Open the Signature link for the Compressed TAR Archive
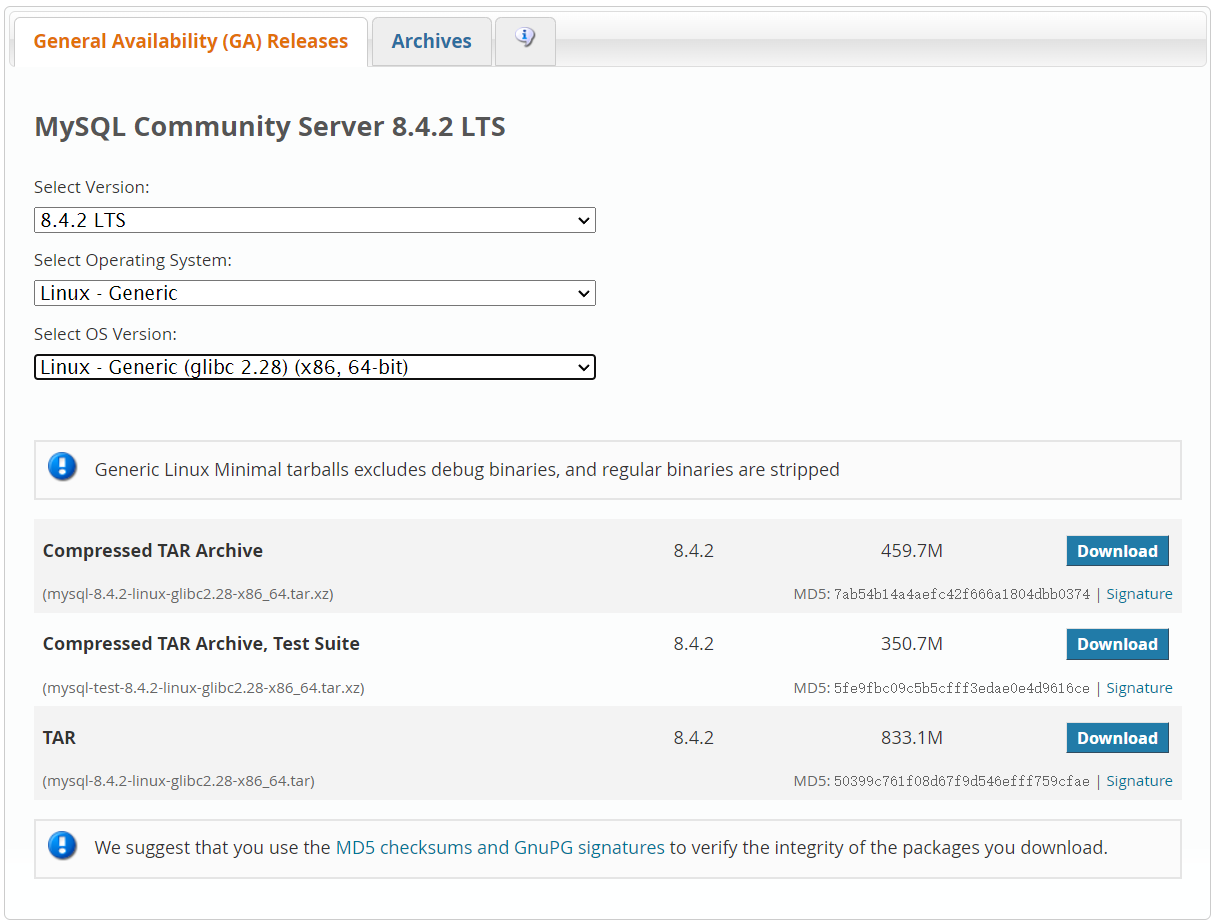 [x=1139, y=593]
